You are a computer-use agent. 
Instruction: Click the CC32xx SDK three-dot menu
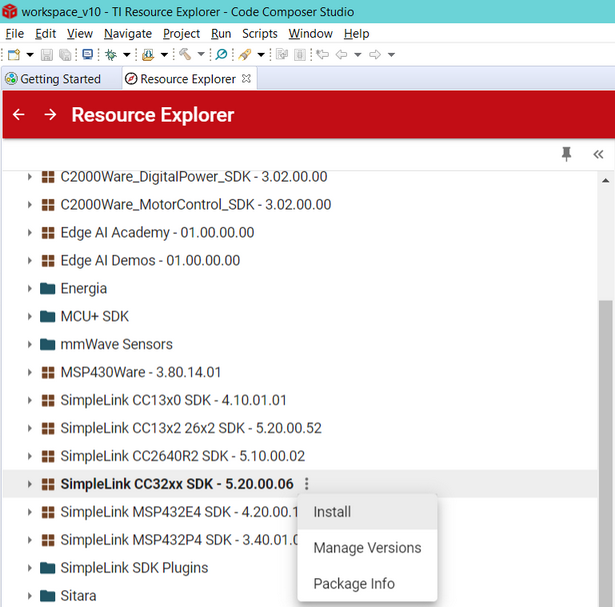pos(307,484)
